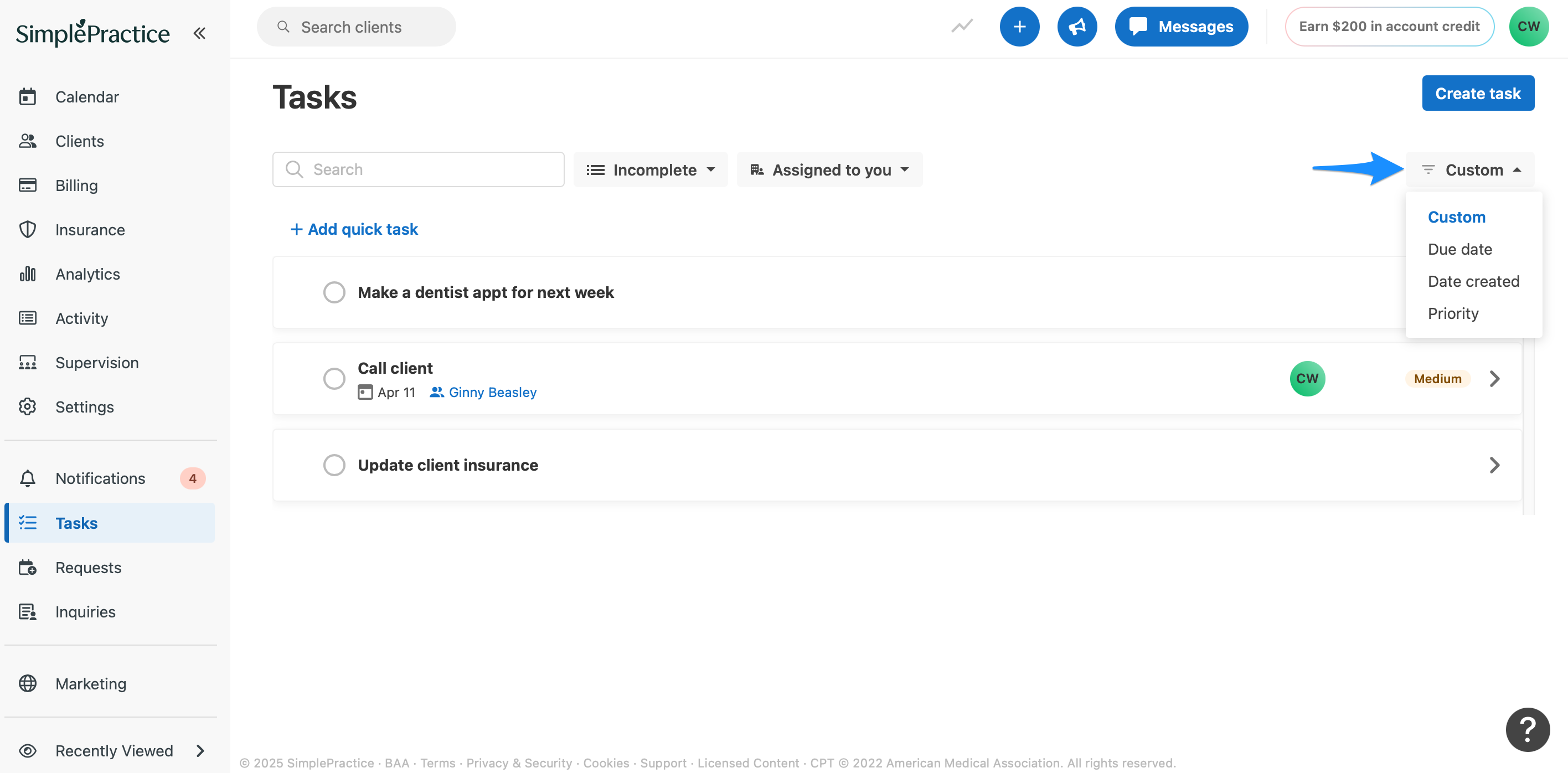
Task: Click the 'Call client' task title
Action: (x=395, y=368)
